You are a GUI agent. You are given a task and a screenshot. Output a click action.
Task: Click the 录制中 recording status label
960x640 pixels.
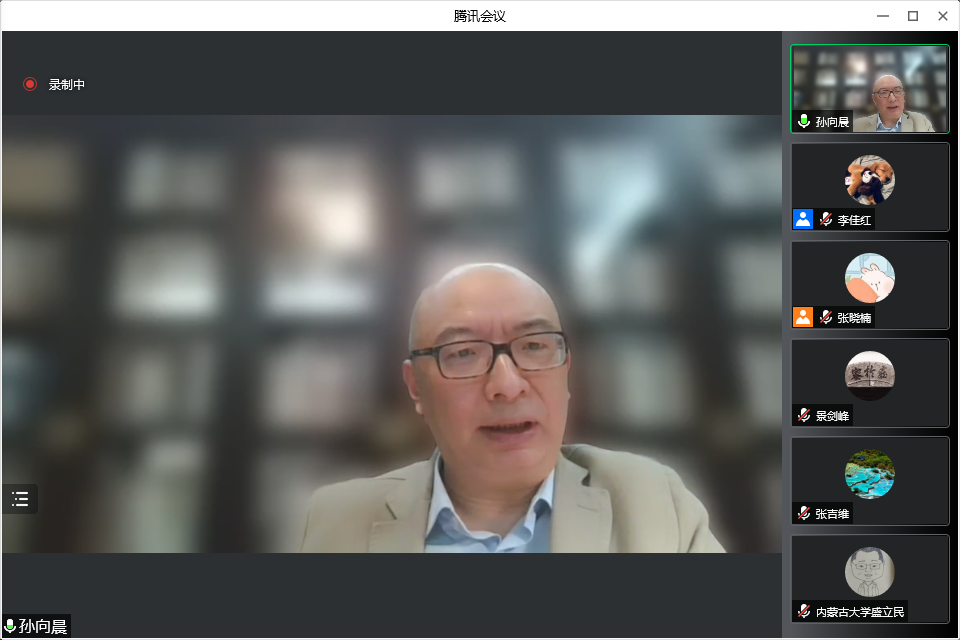coord(67,85)
